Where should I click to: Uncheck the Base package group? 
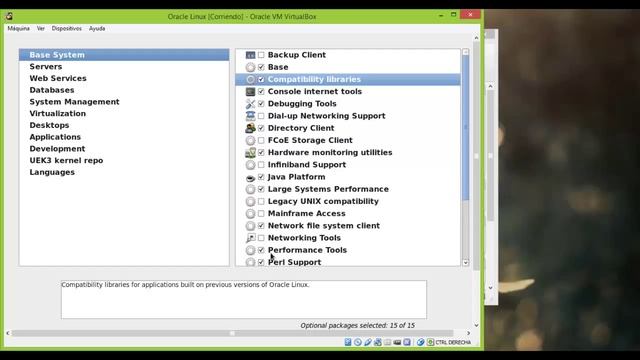(261, 67)
